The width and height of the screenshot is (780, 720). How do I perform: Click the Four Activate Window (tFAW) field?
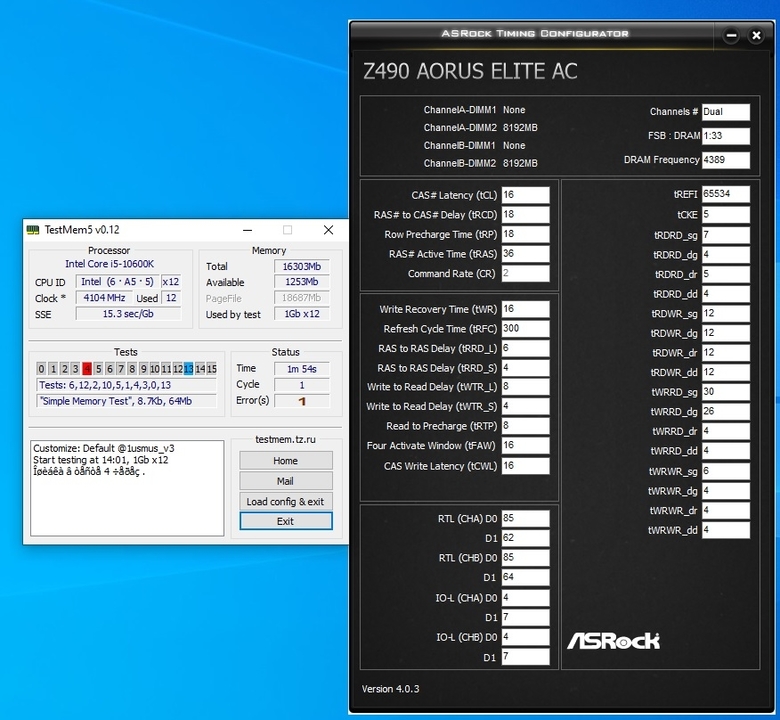click(x=525, y=445)
